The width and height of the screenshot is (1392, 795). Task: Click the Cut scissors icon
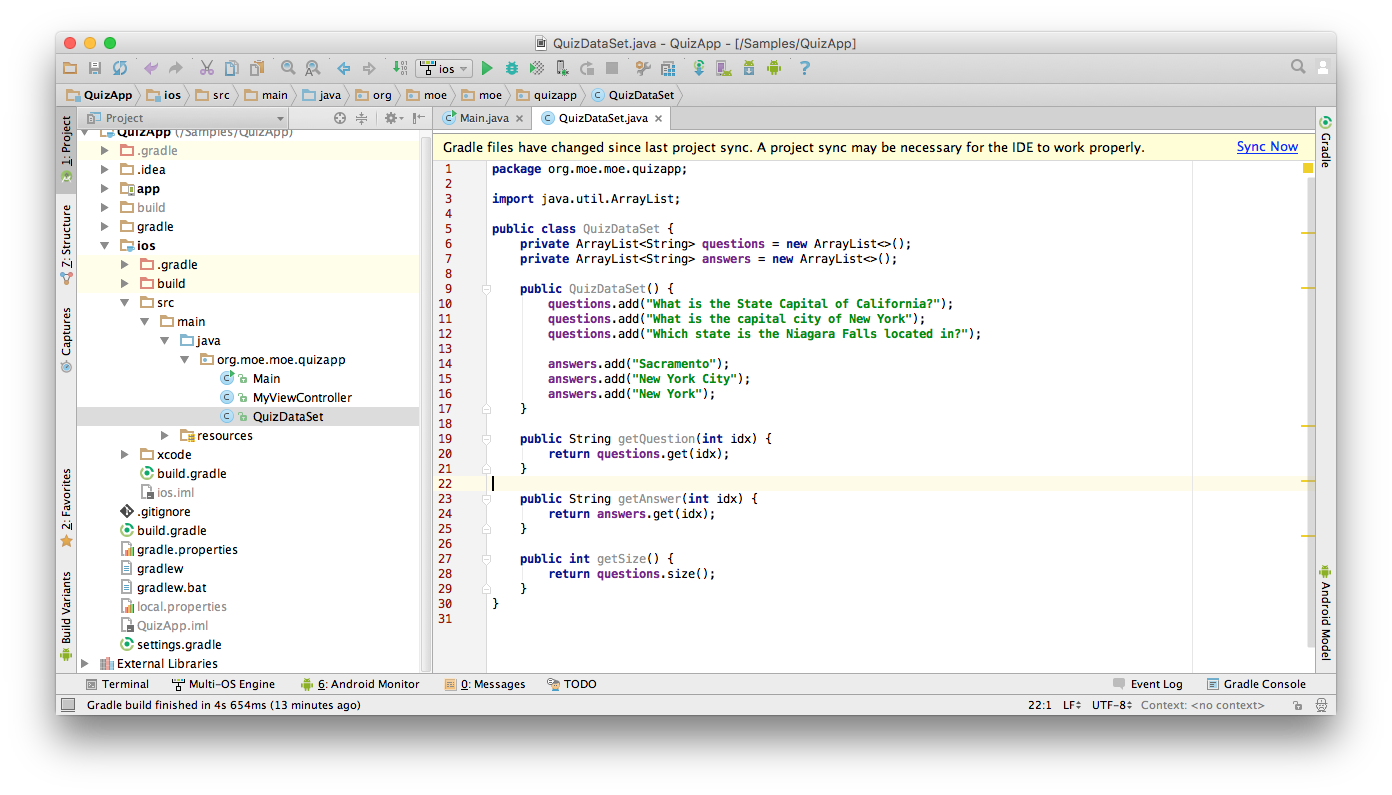tap(207, 68)
